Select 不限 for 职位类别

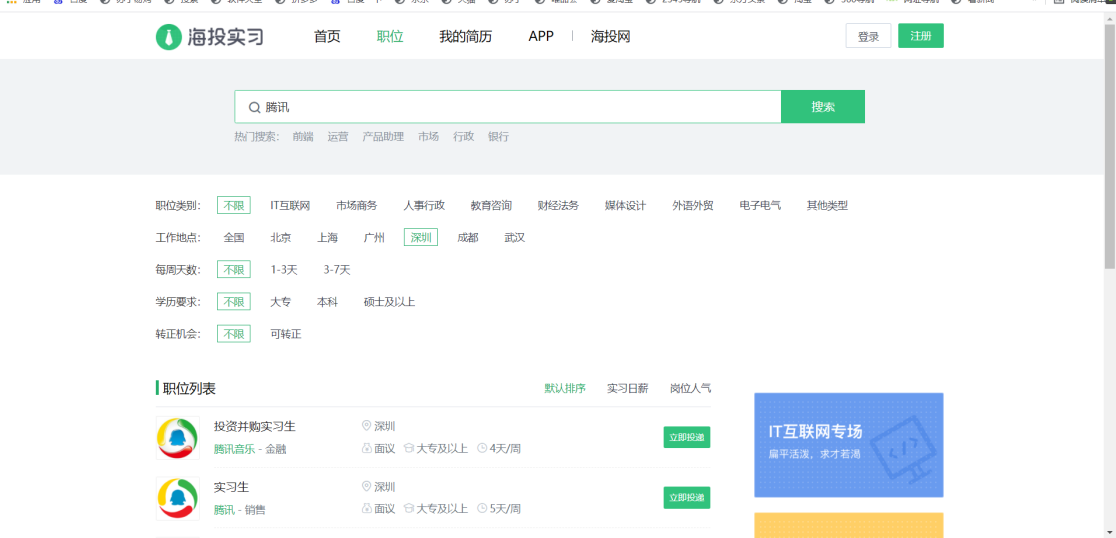(234, 206)
